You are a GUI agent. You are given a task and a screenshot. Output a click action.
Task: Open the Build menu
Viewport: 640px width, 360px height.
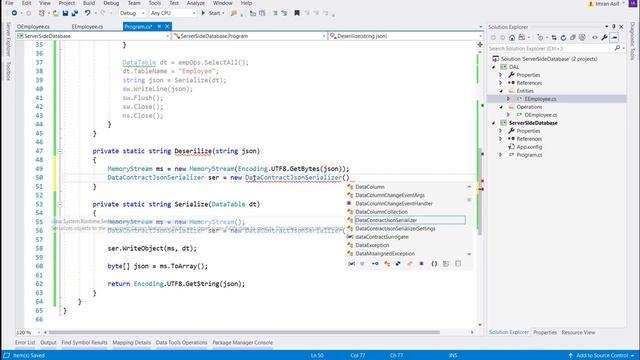(x=89, y=3)
